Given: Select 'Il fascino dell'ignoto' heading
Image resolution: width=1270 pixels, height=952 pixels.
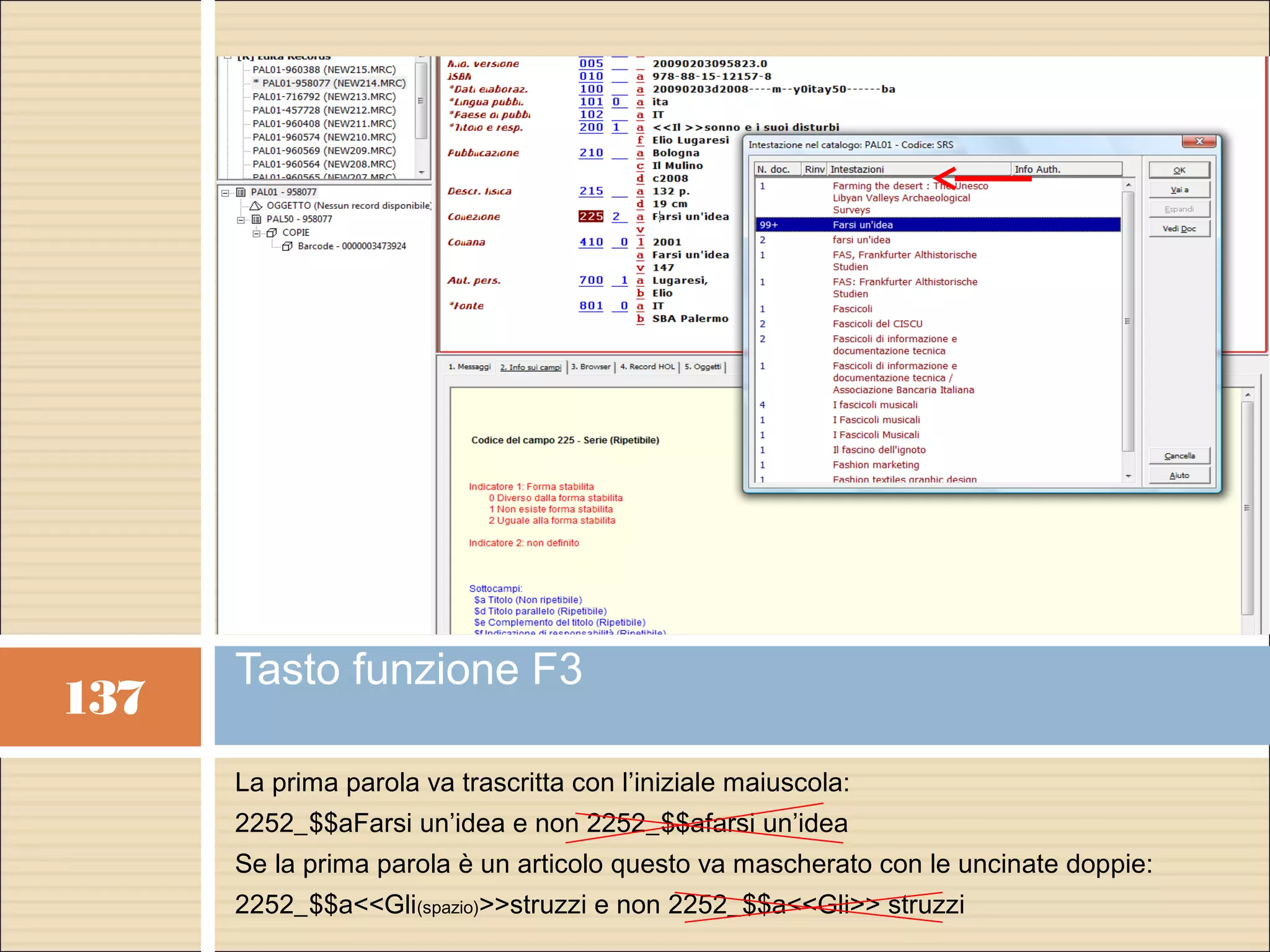Looking at the screenshot, I should 879,450.
